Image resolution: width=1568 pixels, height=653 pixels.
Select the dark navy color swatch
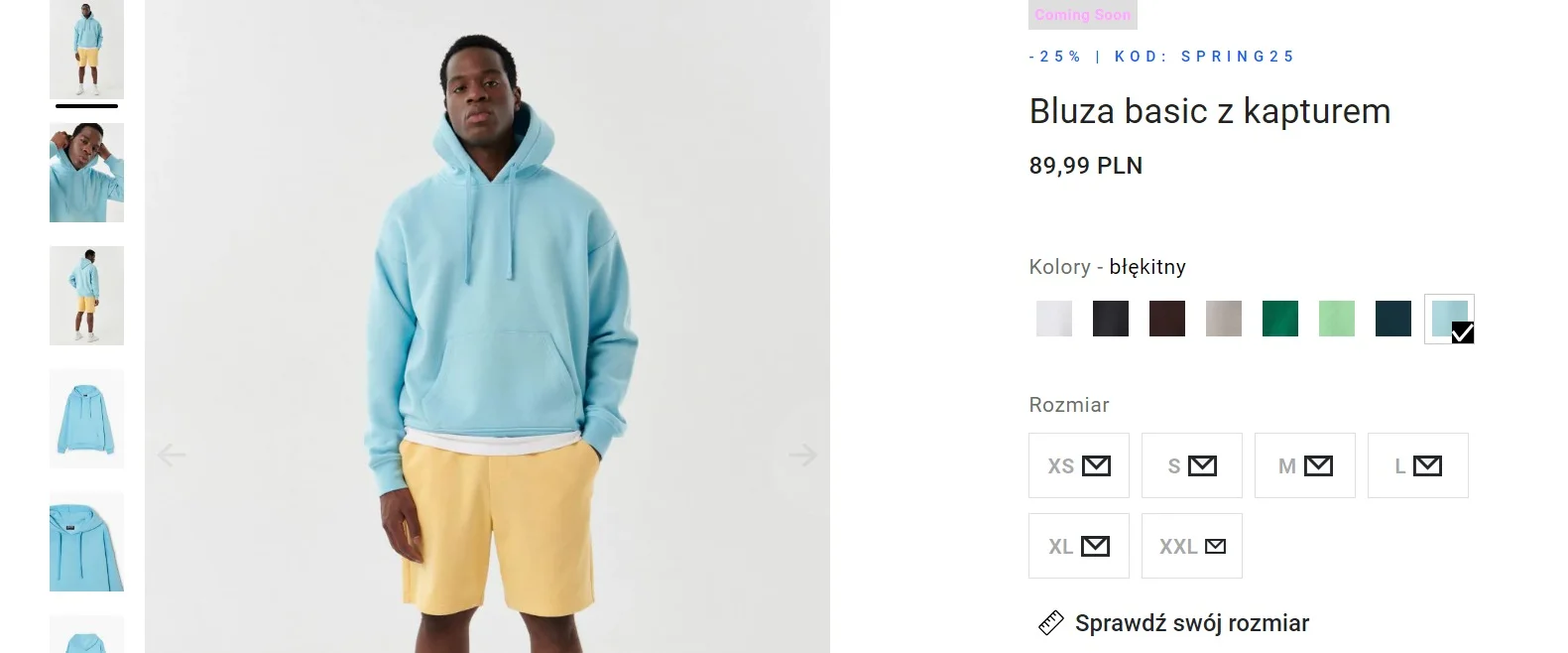[x=1393, y=319]
